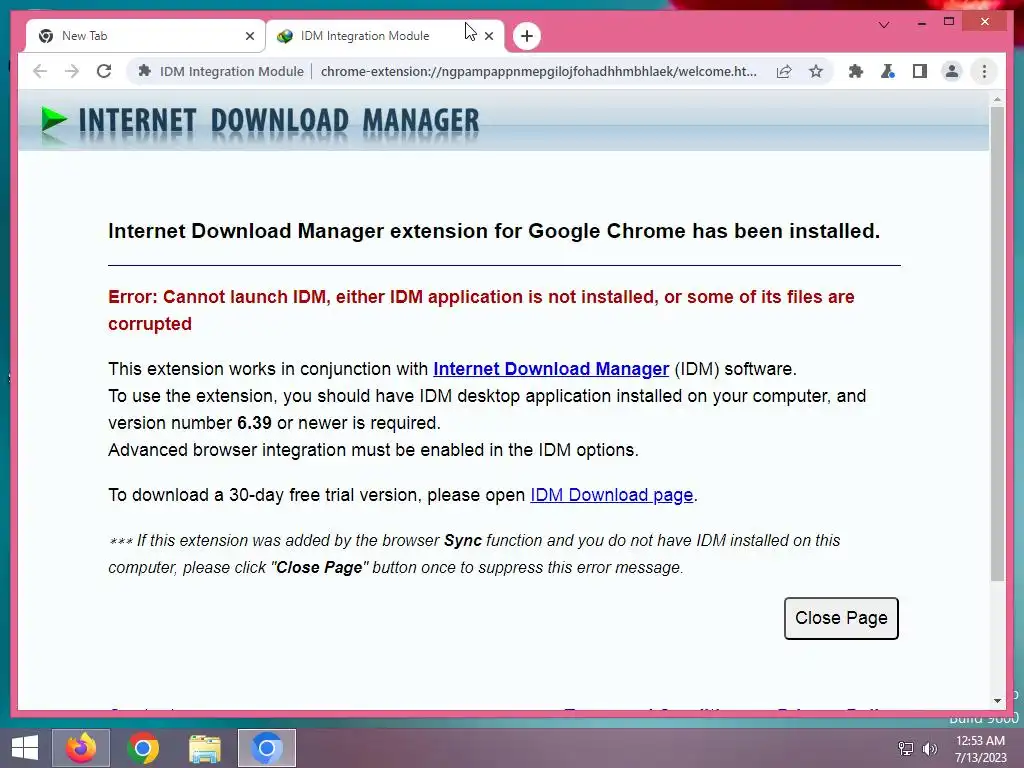Open the Windows Start button
Screen dimensions: 1024x768
click(25, 748)
